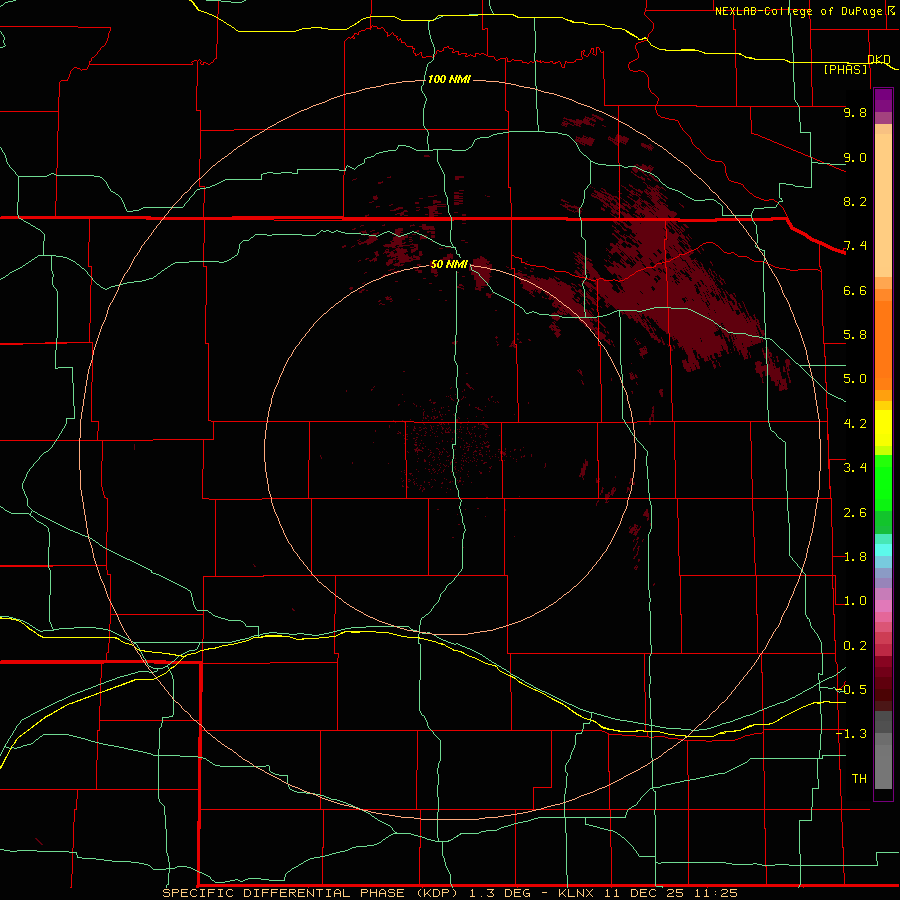Click the SPECIFIC DIFFERENTIAL PHASE caption text

click(284, 893)
